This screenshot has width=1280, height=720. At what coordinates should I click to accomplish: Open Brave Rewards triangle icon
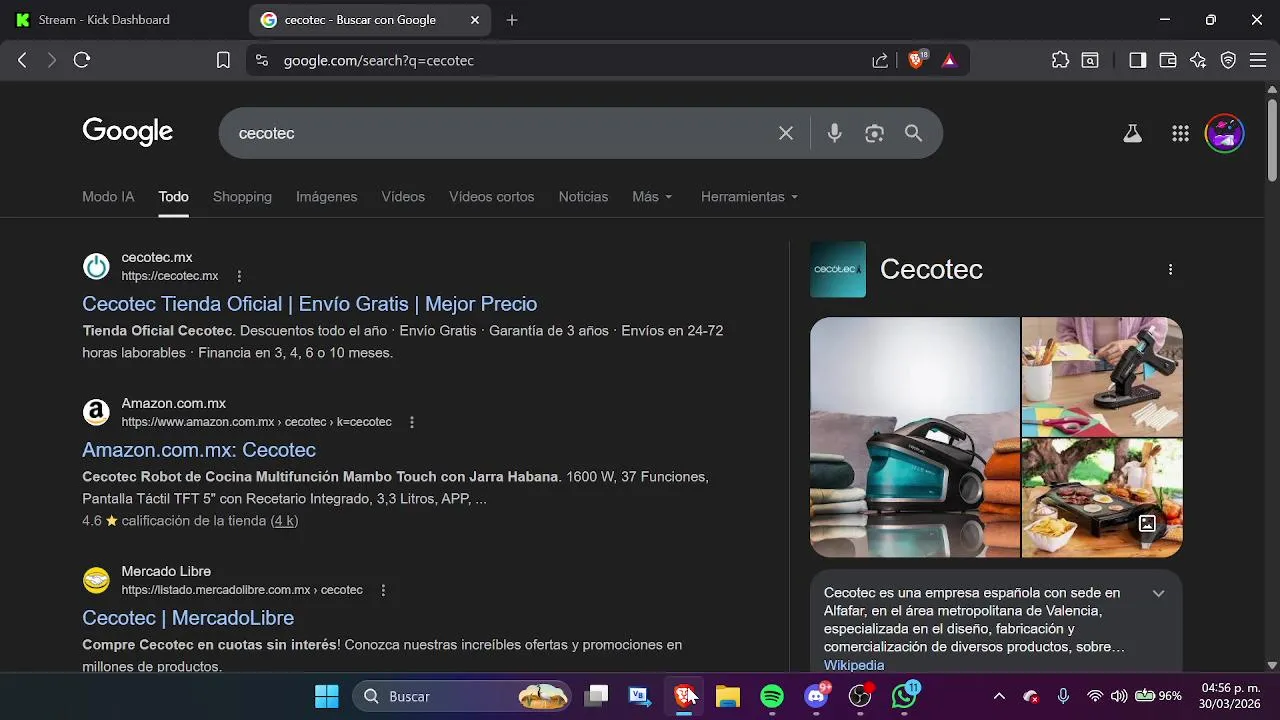[x=949, y=60]
